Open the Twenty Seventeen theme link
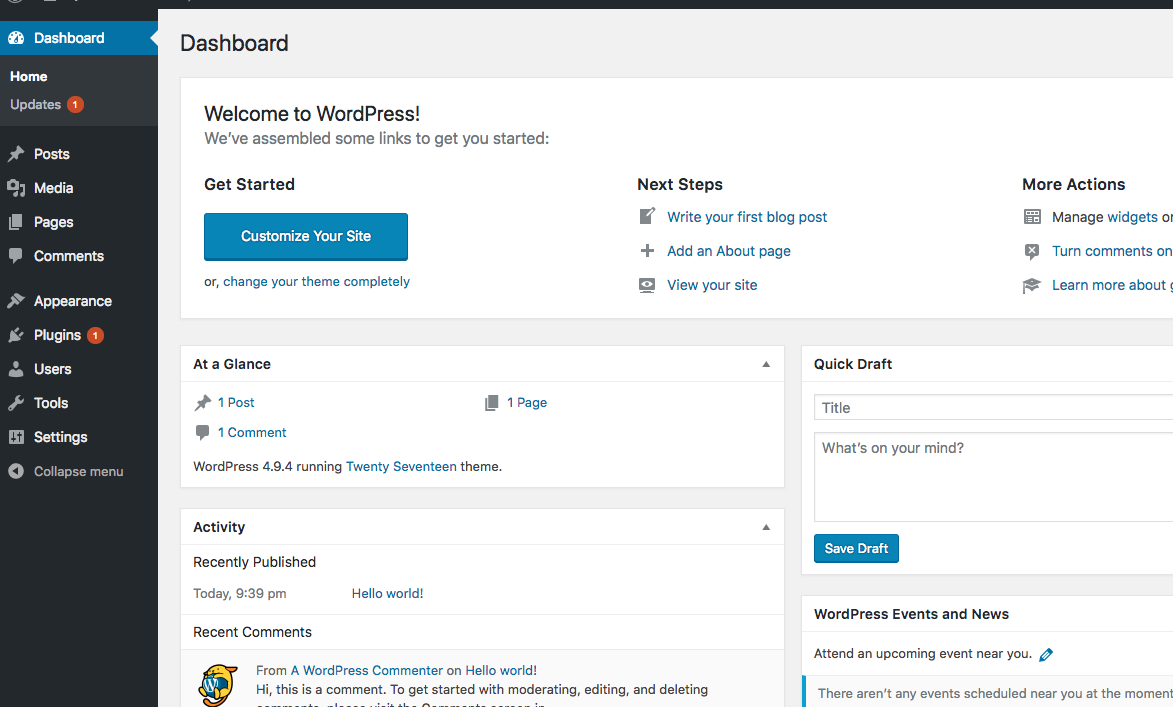Screen dimensions: 1173x707 point(401,467)
